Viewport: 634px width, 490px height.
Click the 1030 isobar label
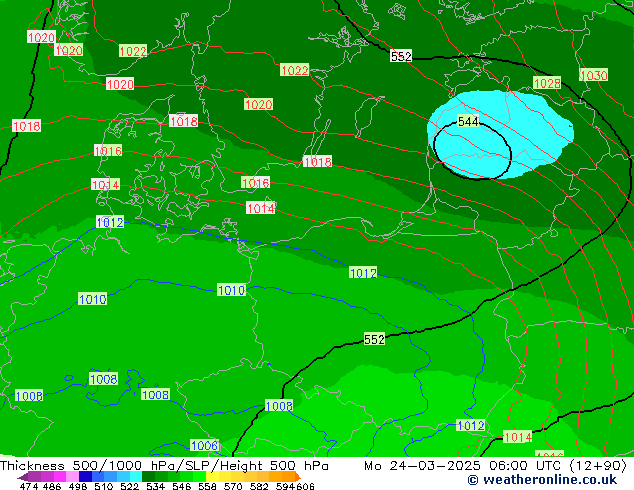(593, 75)
